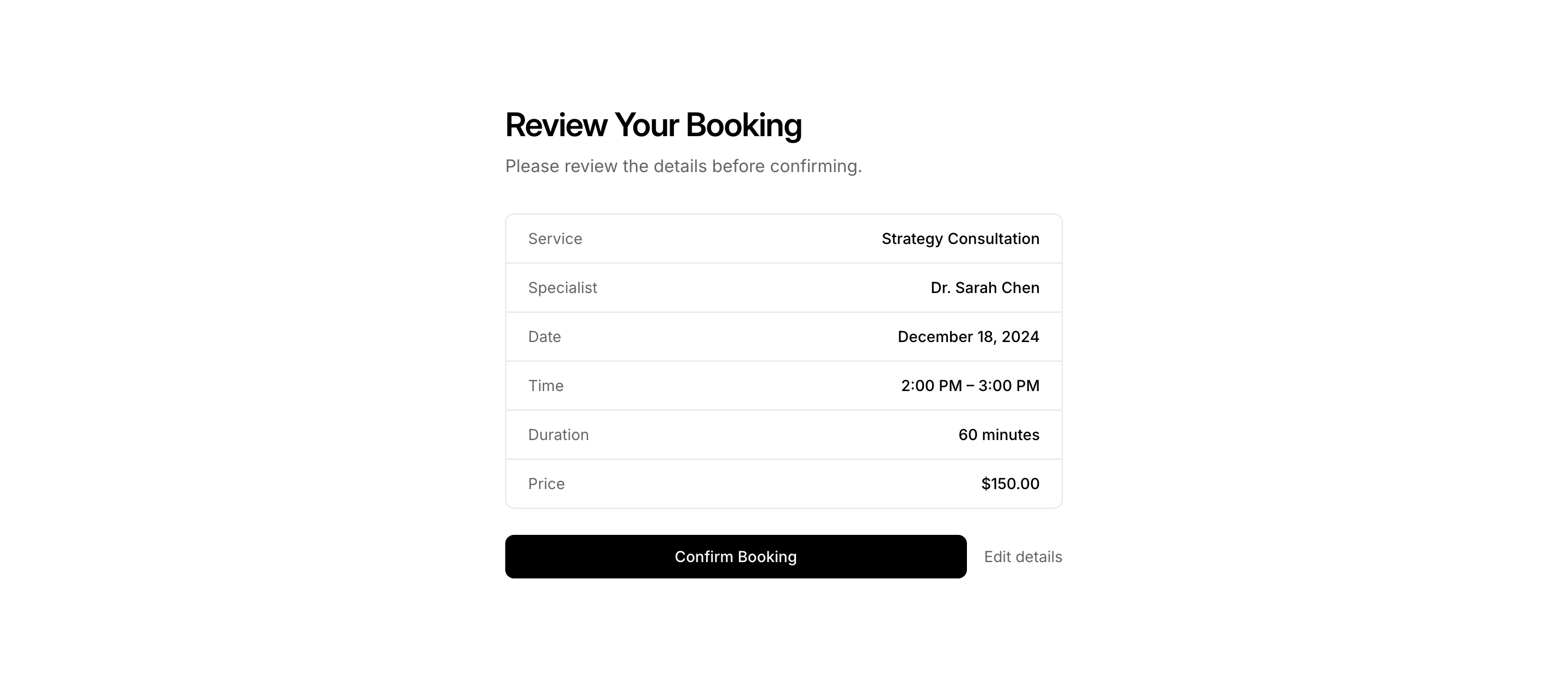
Task: Select the Dr. Sarah Chen specialist name
Action: 984,288
